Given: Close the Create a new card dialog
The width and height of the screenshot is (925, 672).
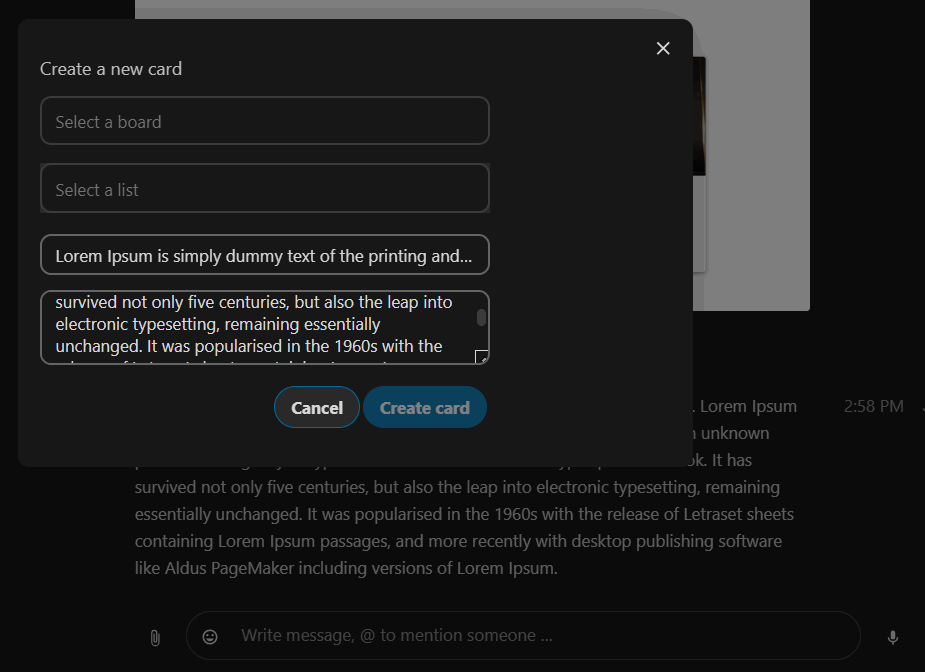Looking at the screenshot, I should coord(663,48).
